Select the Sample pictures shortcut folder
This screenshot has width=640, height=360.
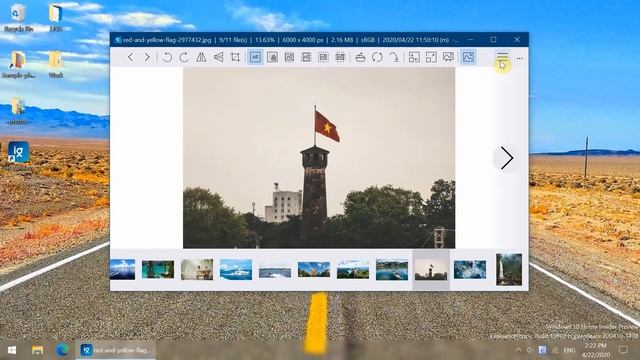[18, 64]
